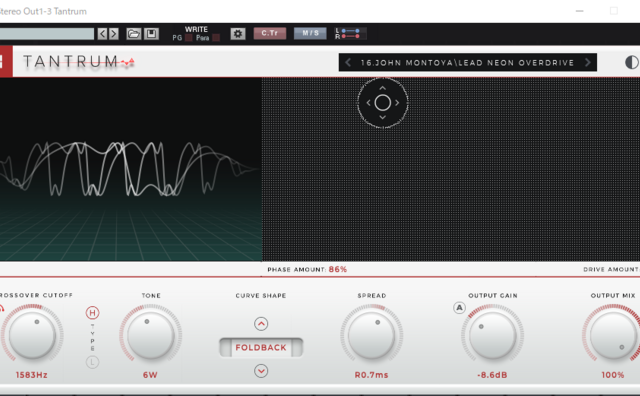Toggle the M/S mode button

310,33
